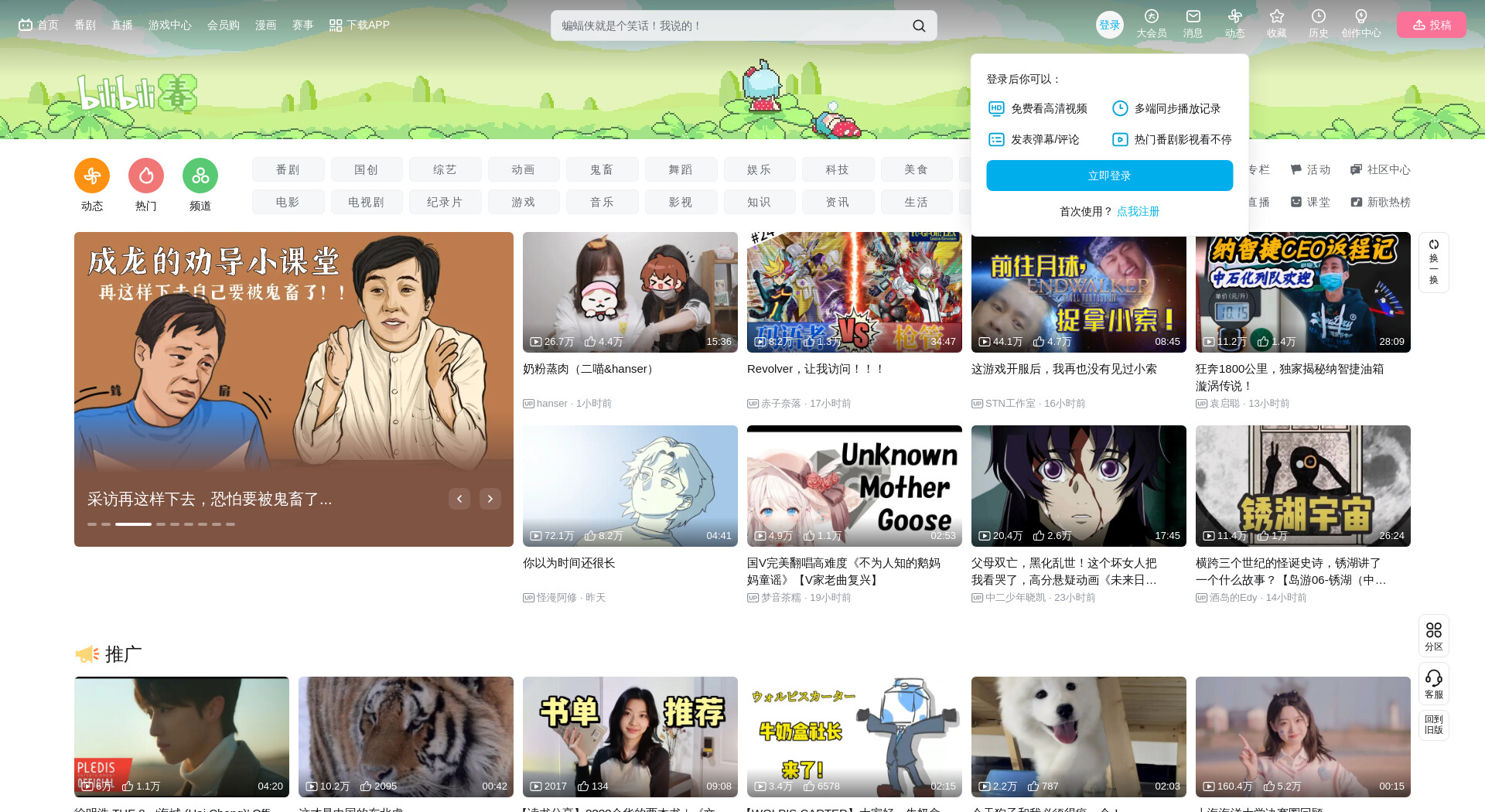The height and width of the screenshot is (812, 1485).
Task: Click the search input field
Action: [x=731, y=26]
